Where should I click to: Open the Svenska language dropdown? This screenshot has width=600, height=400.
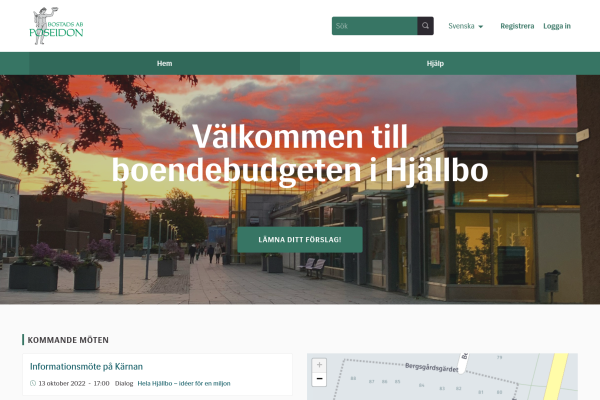coord(466,26)
